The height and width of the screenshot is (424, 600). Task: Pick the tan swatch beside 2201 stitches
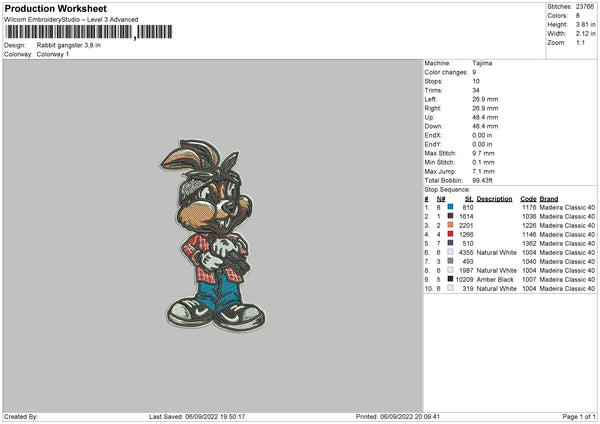pos(450,225)
